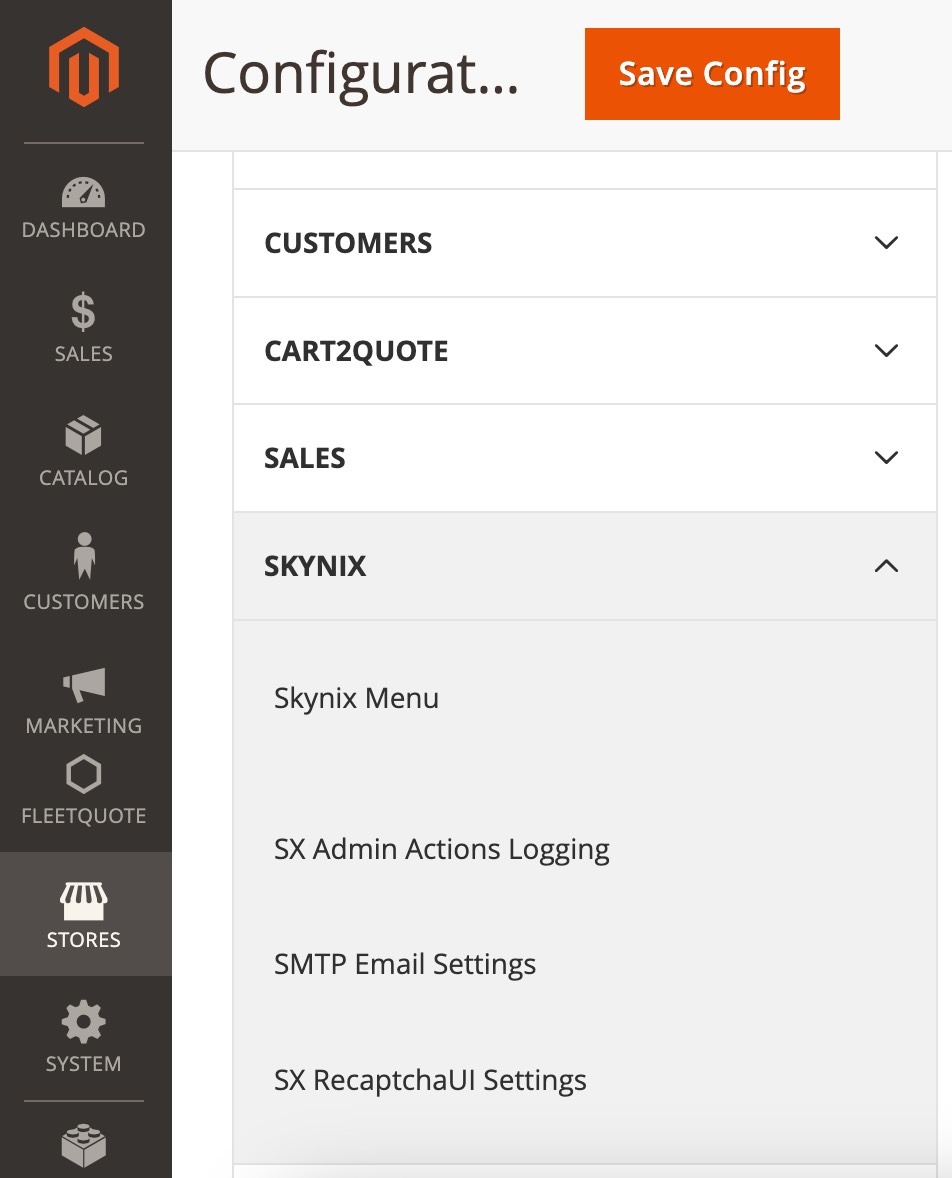Click the CART2QUOTE section title
Image resolution: width=952 pixels, height=1178 pixels.
356,351
